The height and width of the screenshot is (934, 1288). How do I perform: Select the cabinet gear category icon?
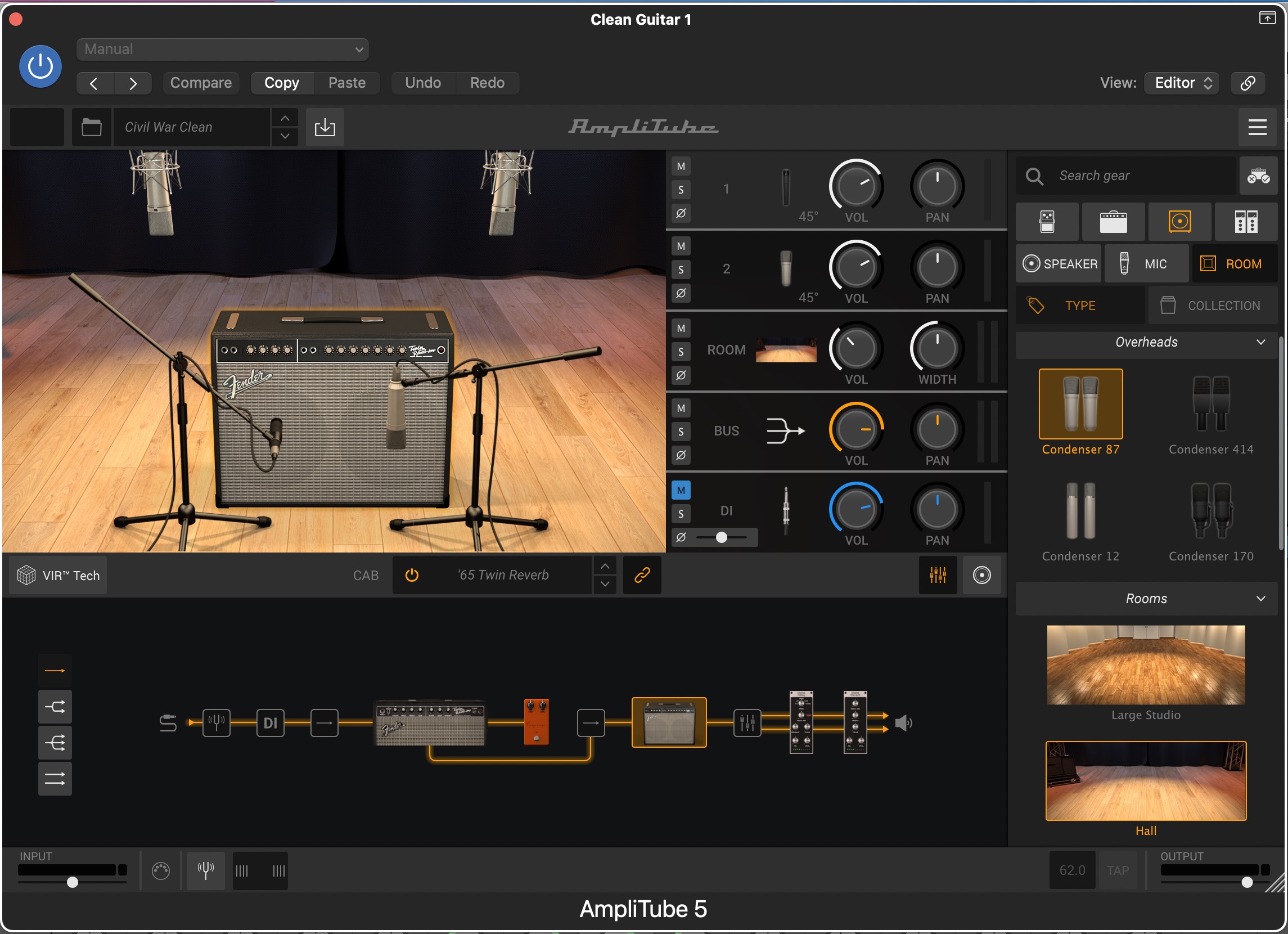(x=1179, y=222)
